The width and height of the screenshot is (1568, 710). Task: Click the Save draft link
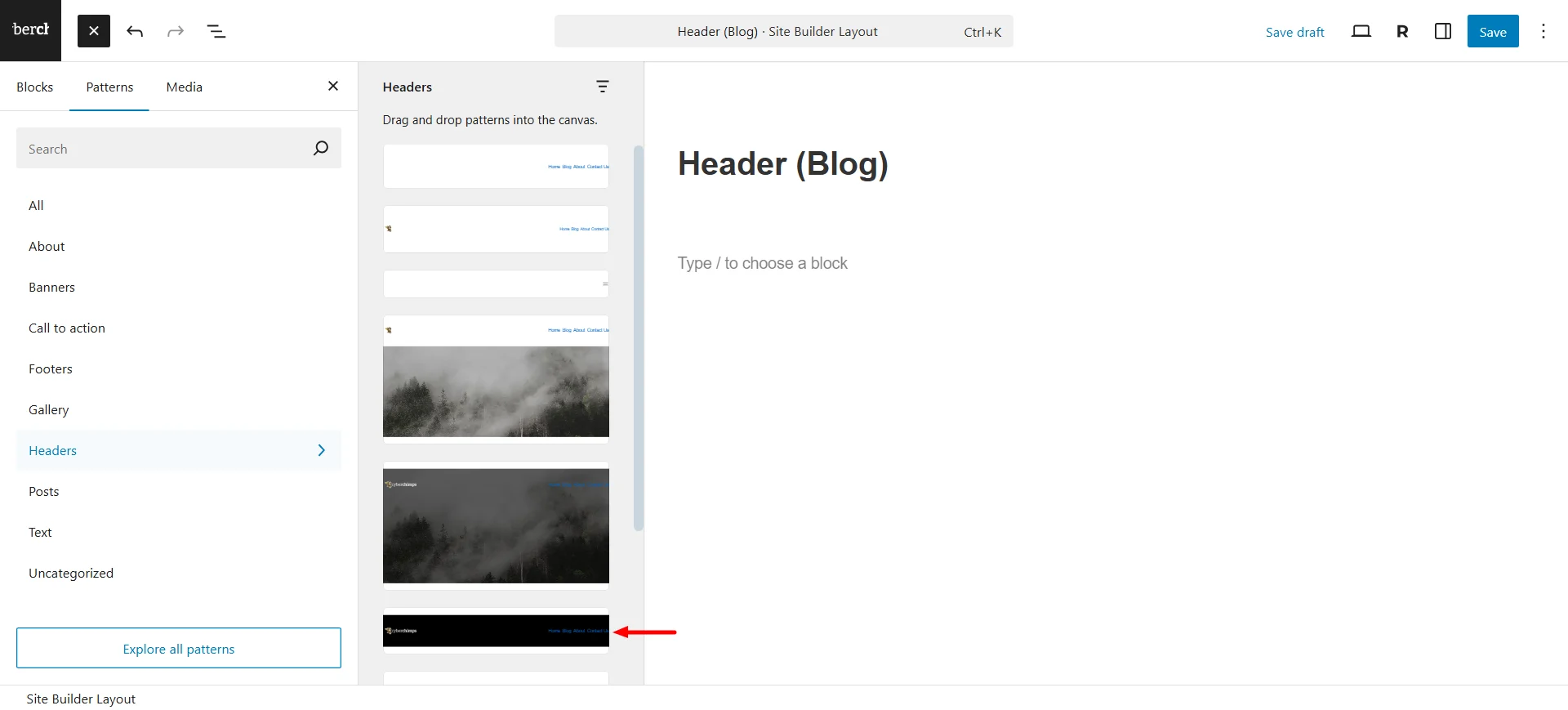click(x=1294, y=32)
